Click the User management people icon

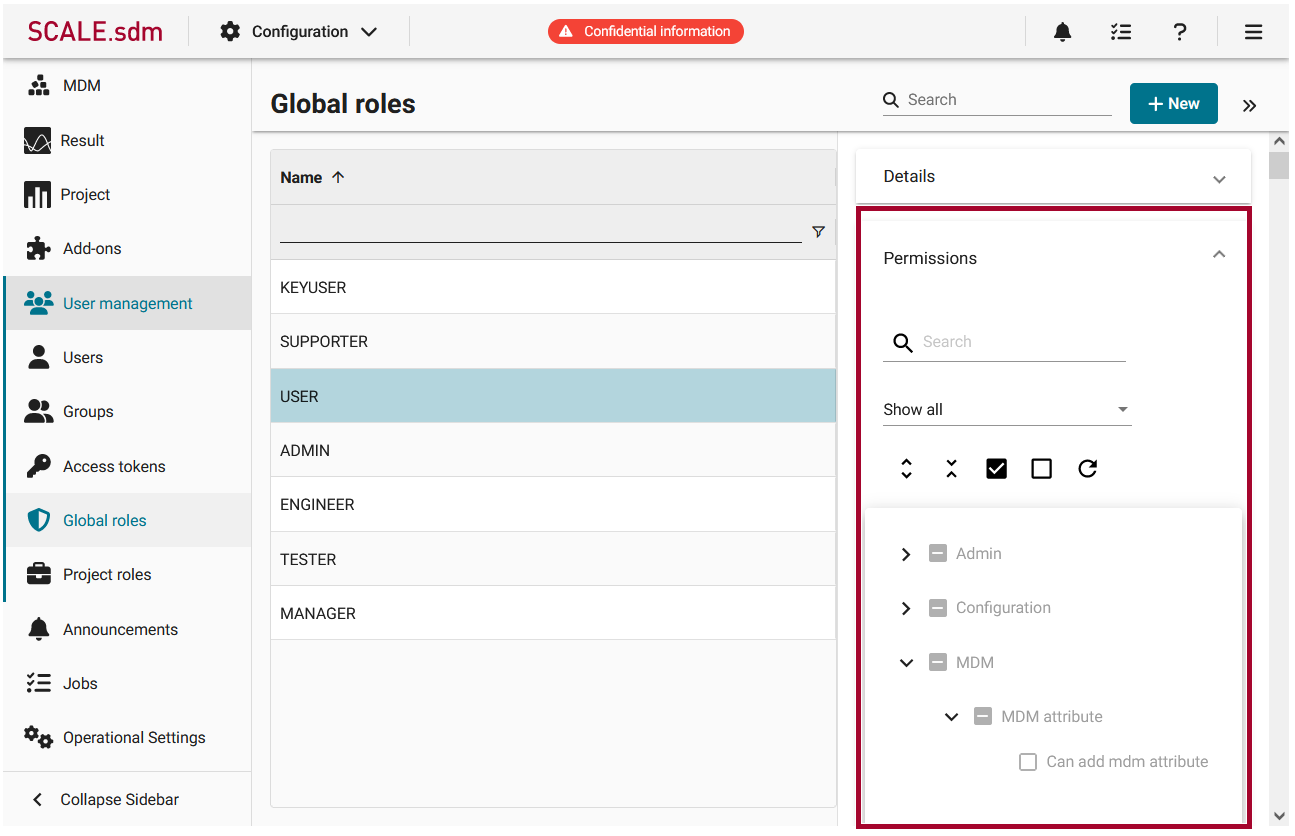tap(39, 303)
